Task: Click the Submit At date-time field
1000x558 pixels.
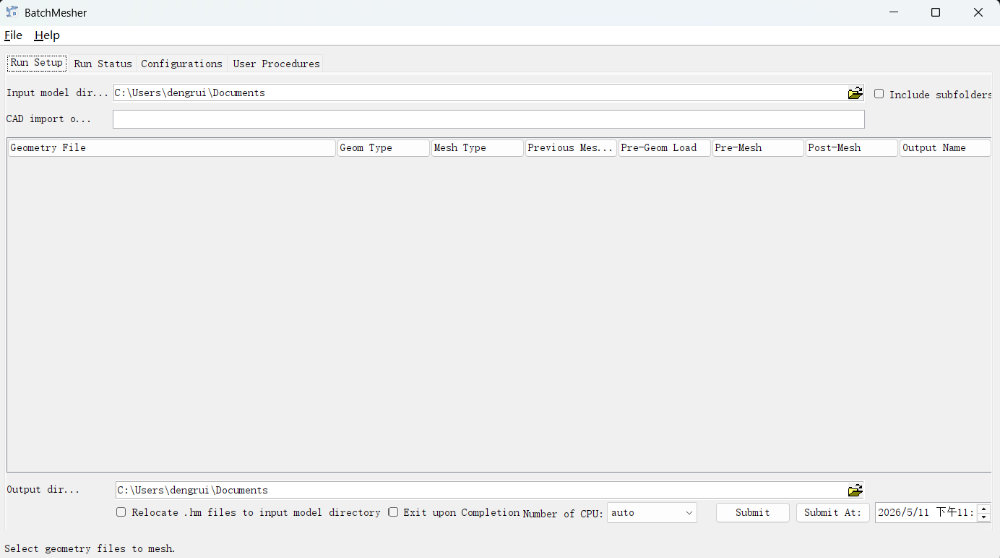Action: (x=927, y=513)
